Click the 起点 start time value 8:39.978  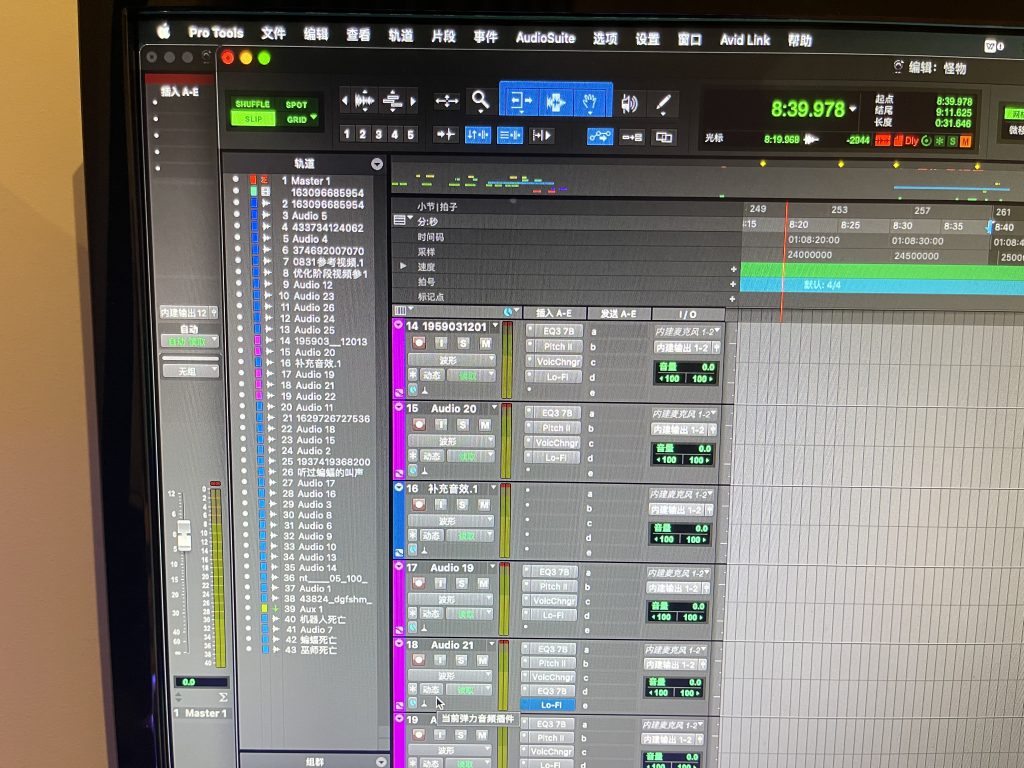953,101
